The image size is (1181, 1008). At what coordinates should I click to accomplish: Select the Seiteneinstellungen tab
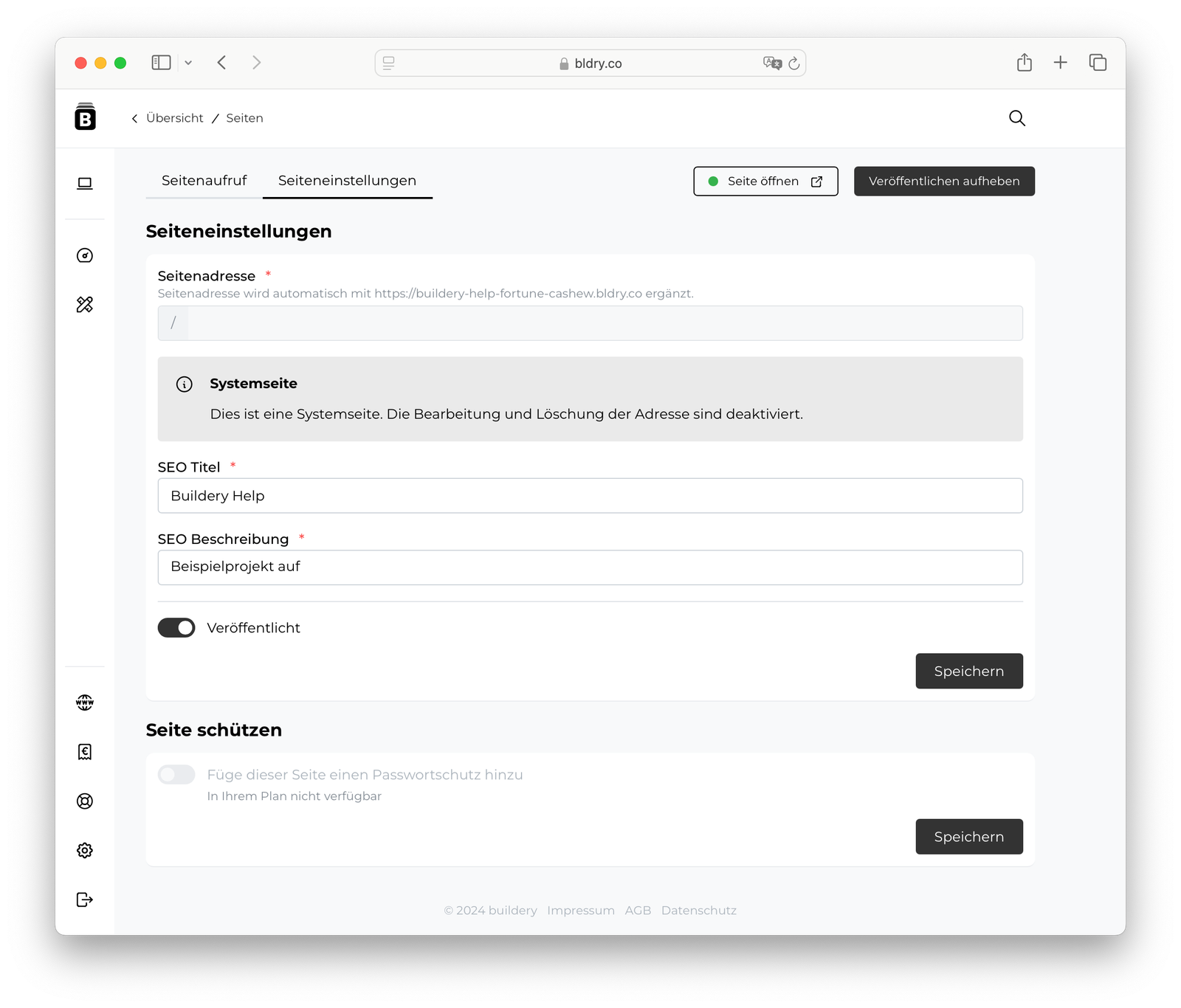tap(347, 181)
